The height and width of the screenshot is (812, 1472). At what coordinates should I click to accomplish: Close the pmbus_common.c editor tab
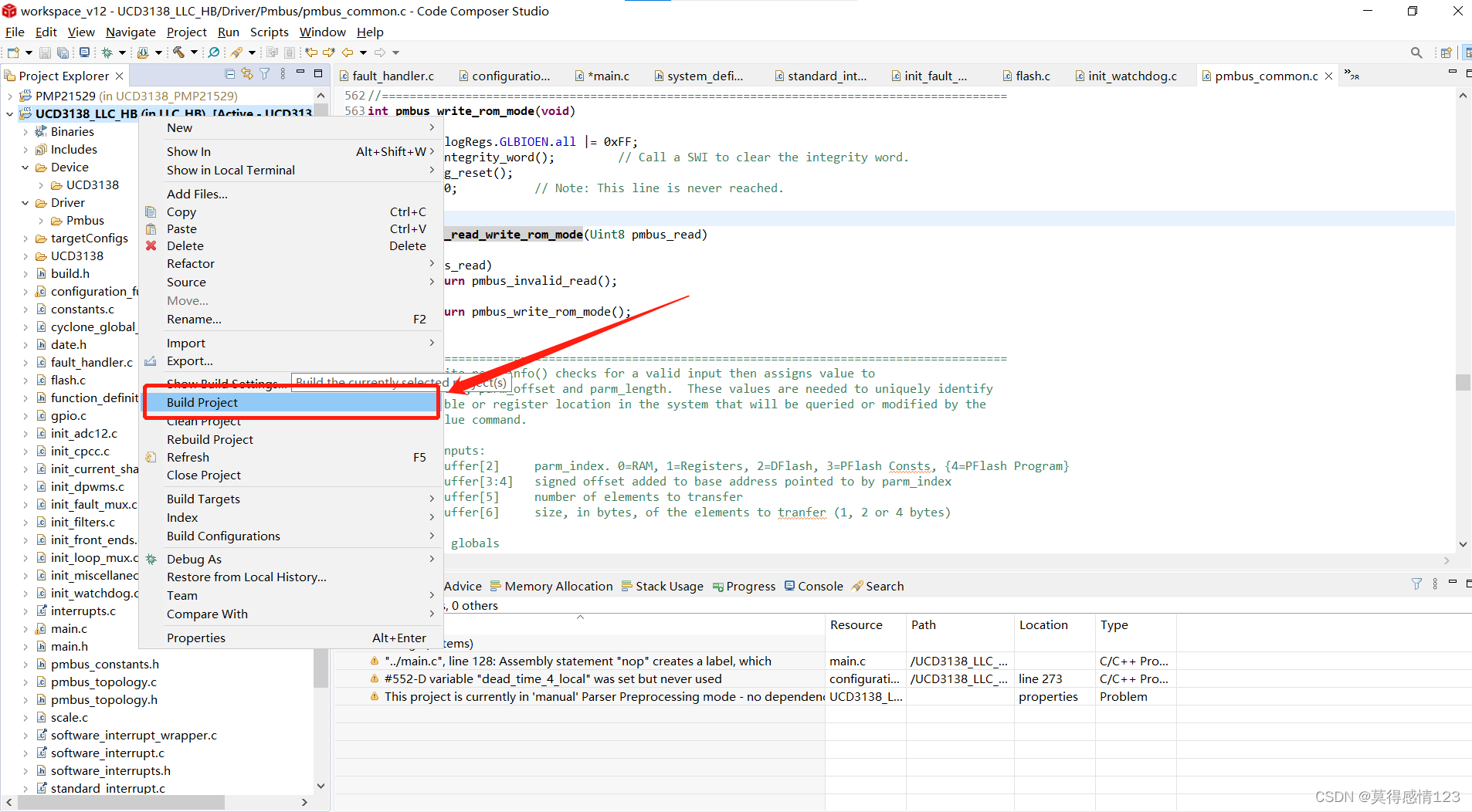(1329, 76)
